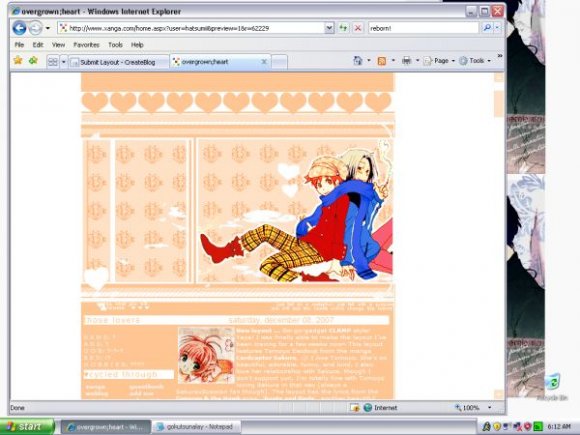
Task: Open the View menu
Action: pos(58,45)
